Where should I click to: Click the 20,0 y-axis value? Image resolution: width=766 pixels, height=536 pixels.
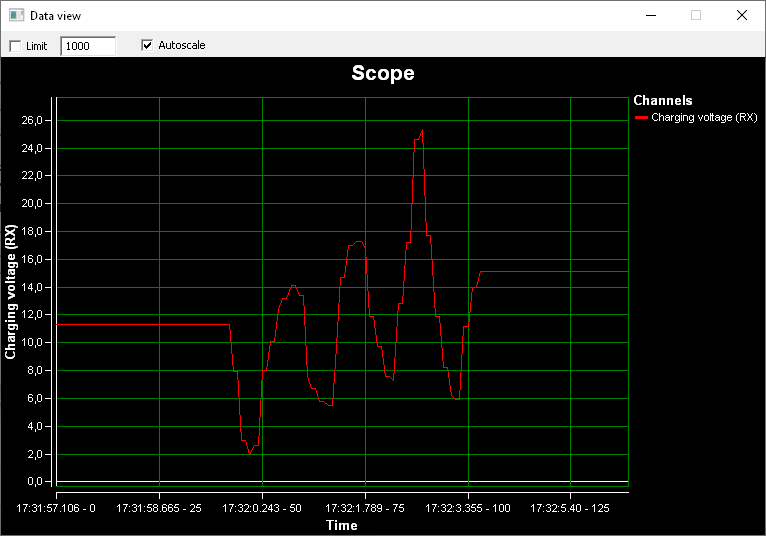coord(33,203)
